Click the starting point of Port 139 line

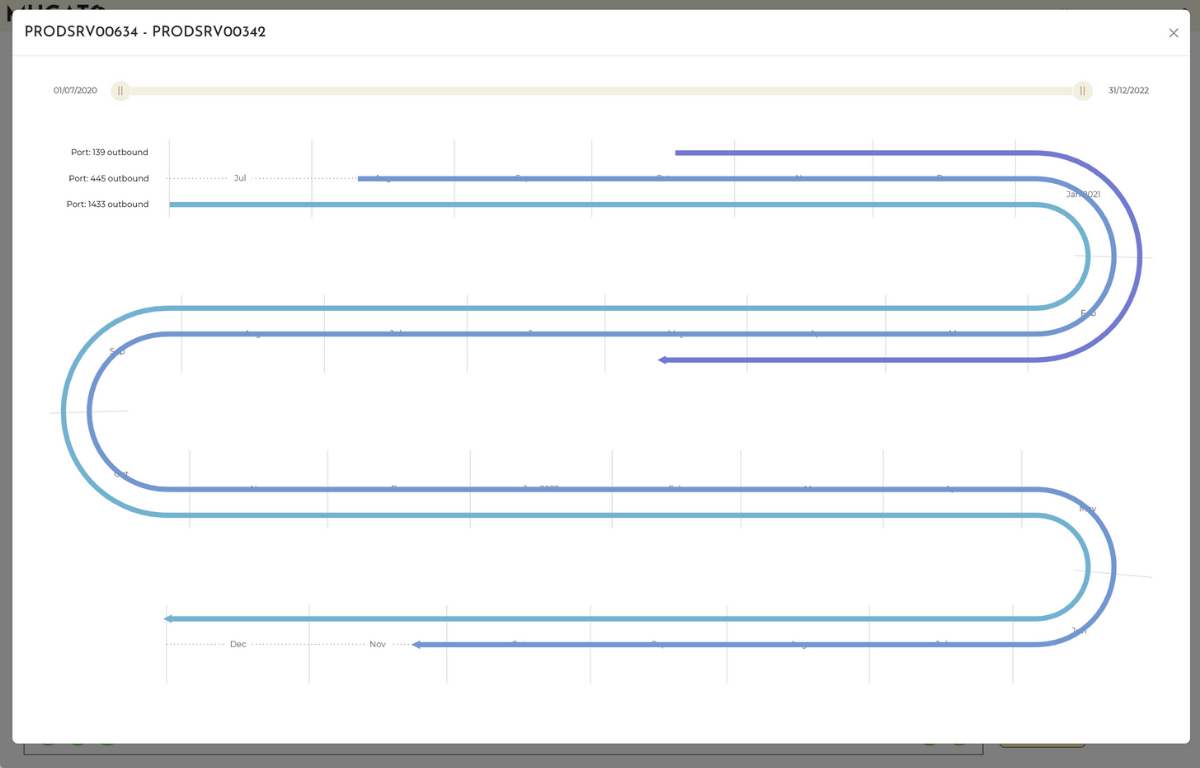click(x=678, y=153)
